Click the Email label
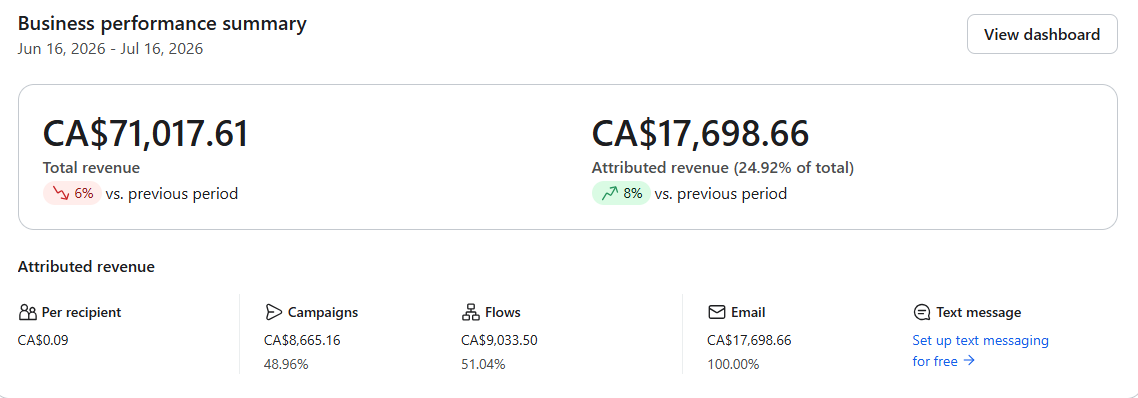Image resolution: width=1138 pixels, height=398 pixels. pos(748,312)
